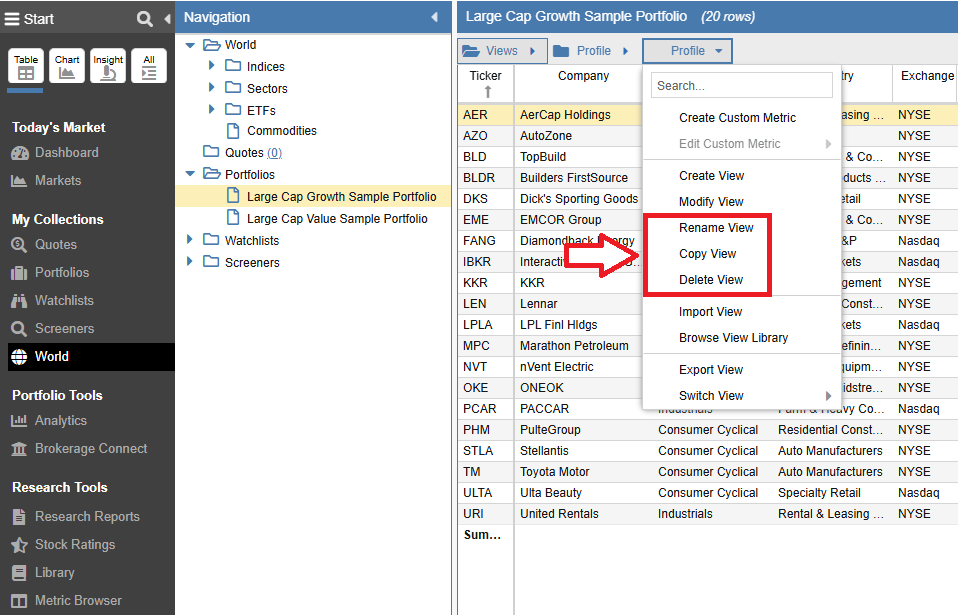Click the Quotes folder icon in Navigation
This screenshot has width=962, height=616.
[x=211, y=152]
